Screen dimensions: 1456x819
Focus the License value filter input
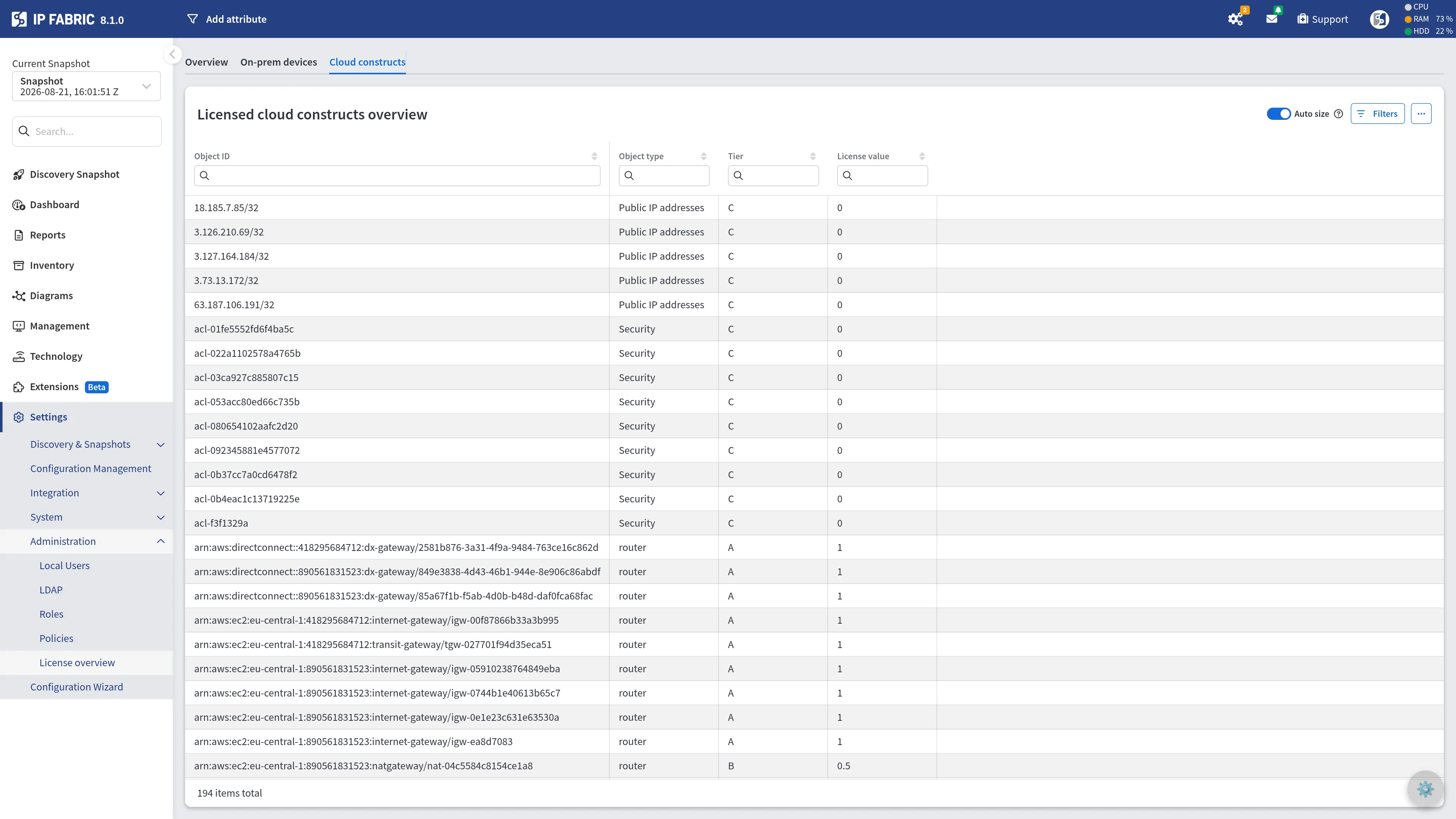click(x=882, y=176)
